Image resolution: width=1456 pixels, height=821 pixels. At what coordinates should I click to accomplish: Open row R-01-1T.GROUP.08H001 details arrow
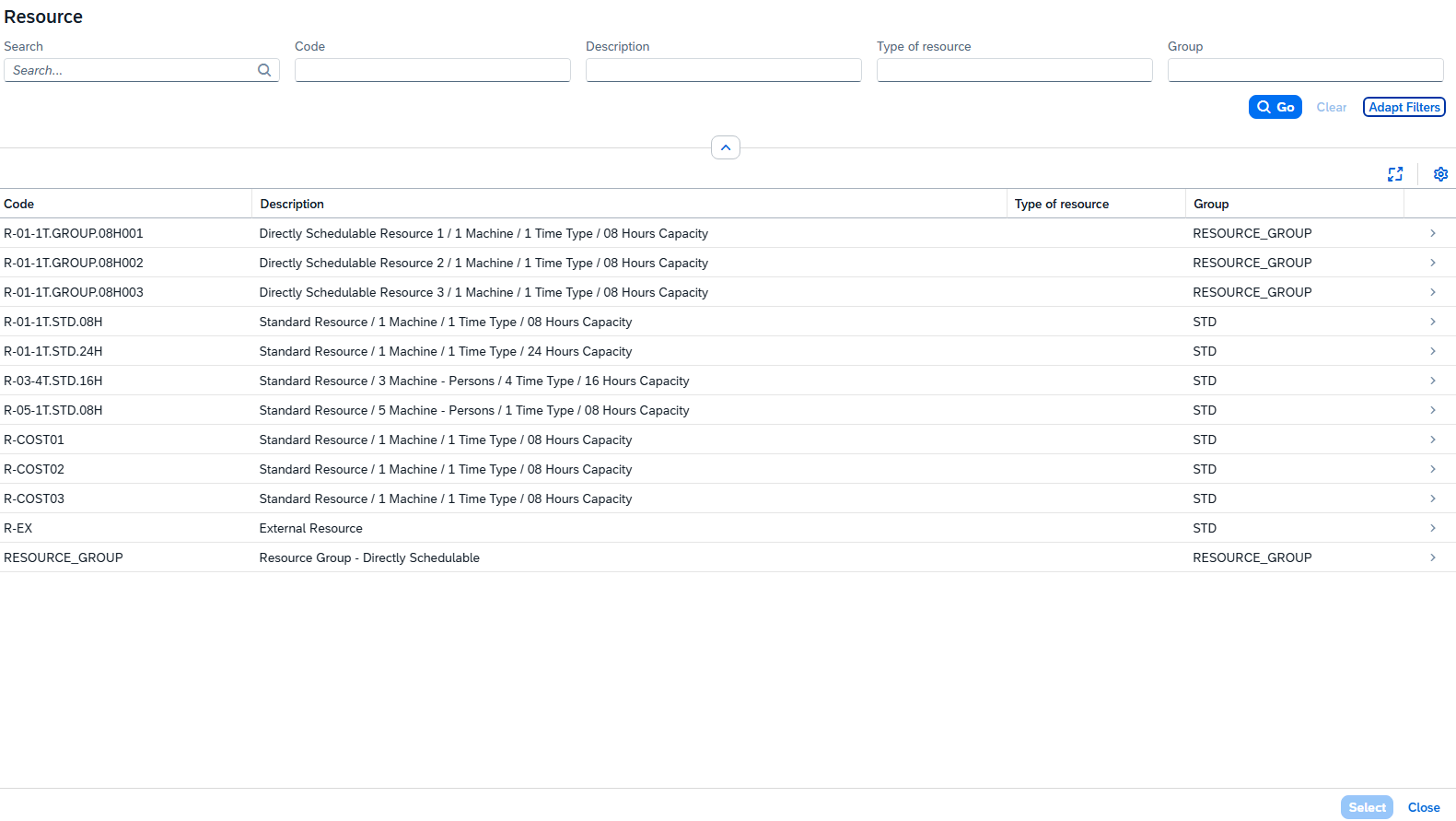1433,233
